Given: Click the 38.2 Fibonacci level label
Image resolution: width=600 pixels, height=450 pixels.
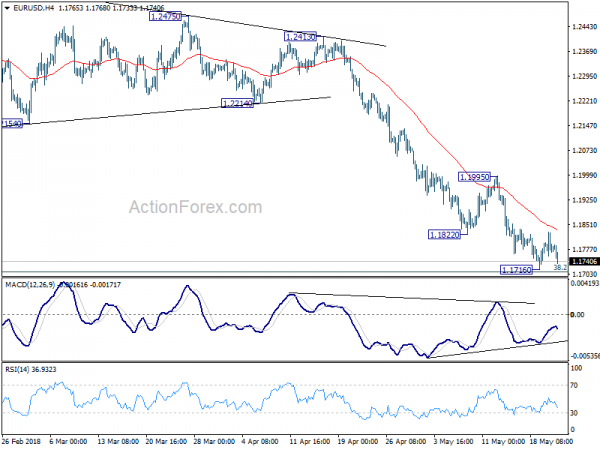Looking at the screenshot, I should coord(561,267).
